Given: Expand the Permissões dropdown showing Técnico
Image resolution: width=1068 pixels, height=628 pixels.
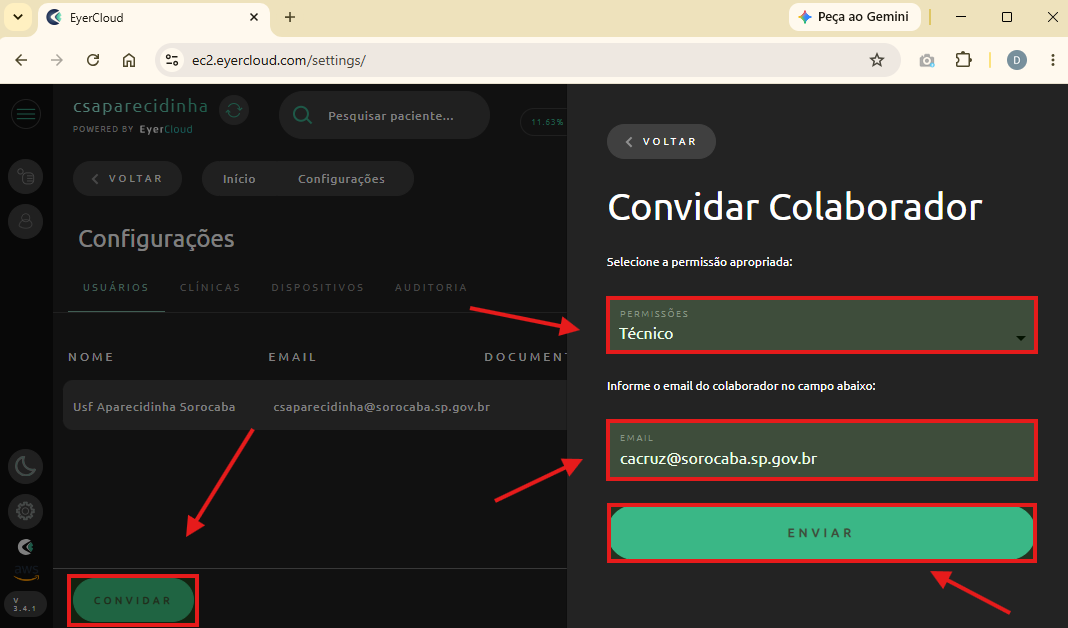Looking at the screenshot, I should tap(821, 325).
